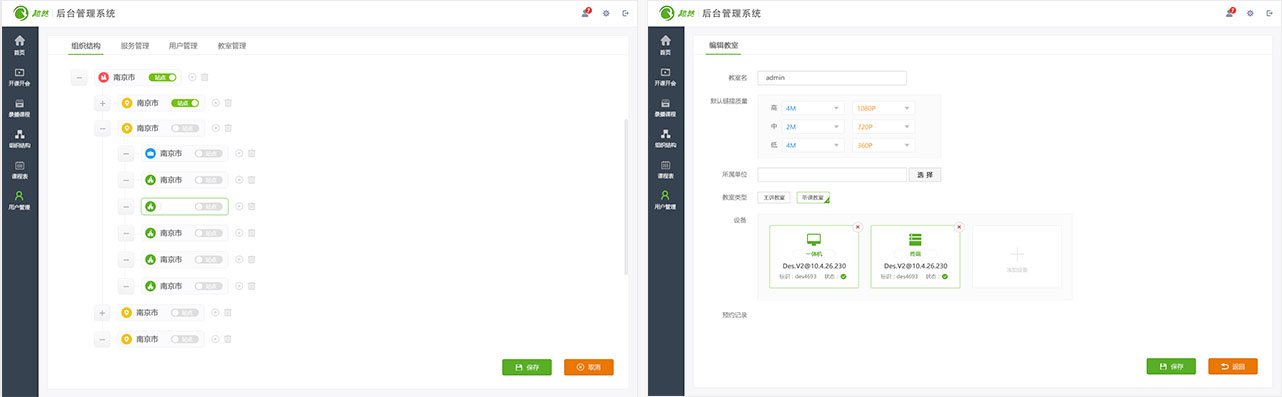1282x397 pixels.
Task: Open 用户管理 in the right screen sidebar
Action: 665,200
